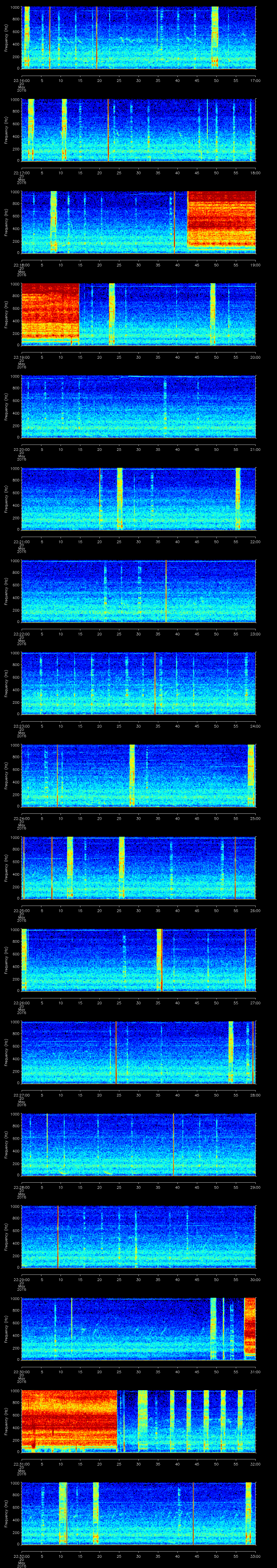277x1568 pixels.
Task: Click the '21:00' end time label
Action: 255,449
